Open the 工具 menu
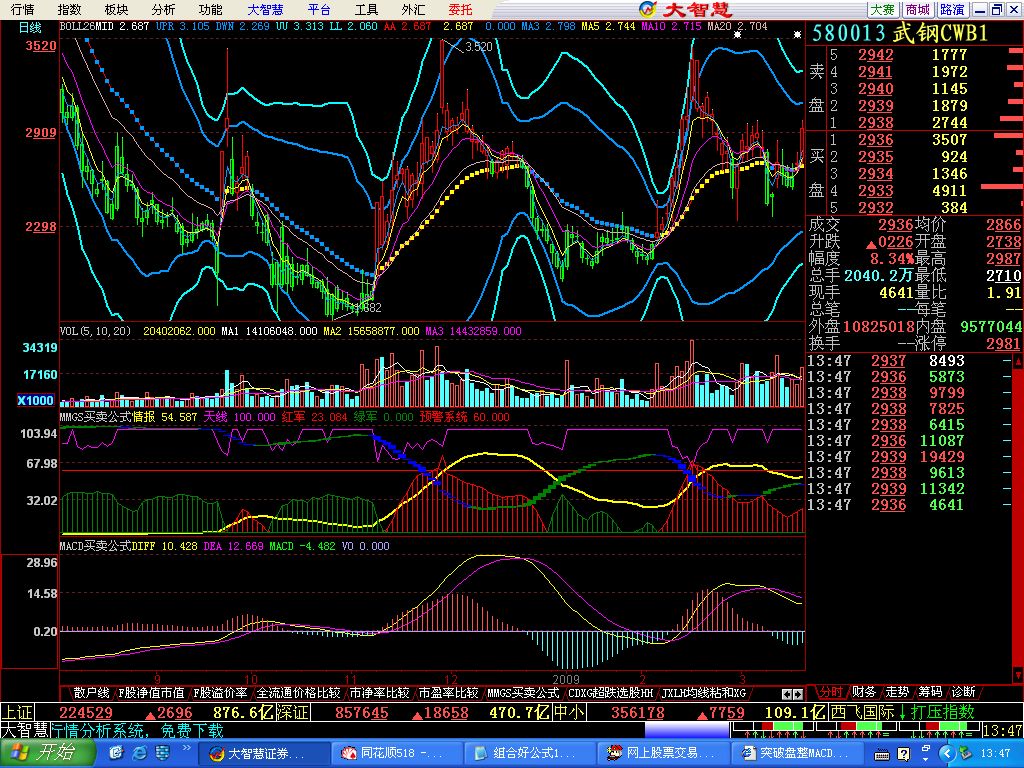This screenshot has height=768, width=1024. click(366, 9)
